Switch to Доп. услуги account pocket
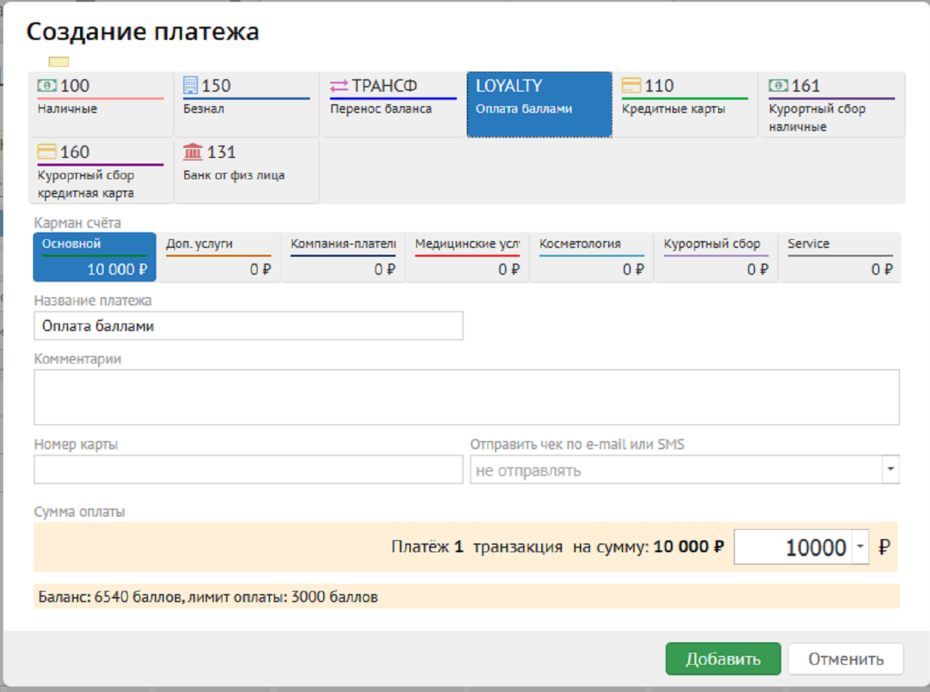930x692 pixels. [218, 257]
